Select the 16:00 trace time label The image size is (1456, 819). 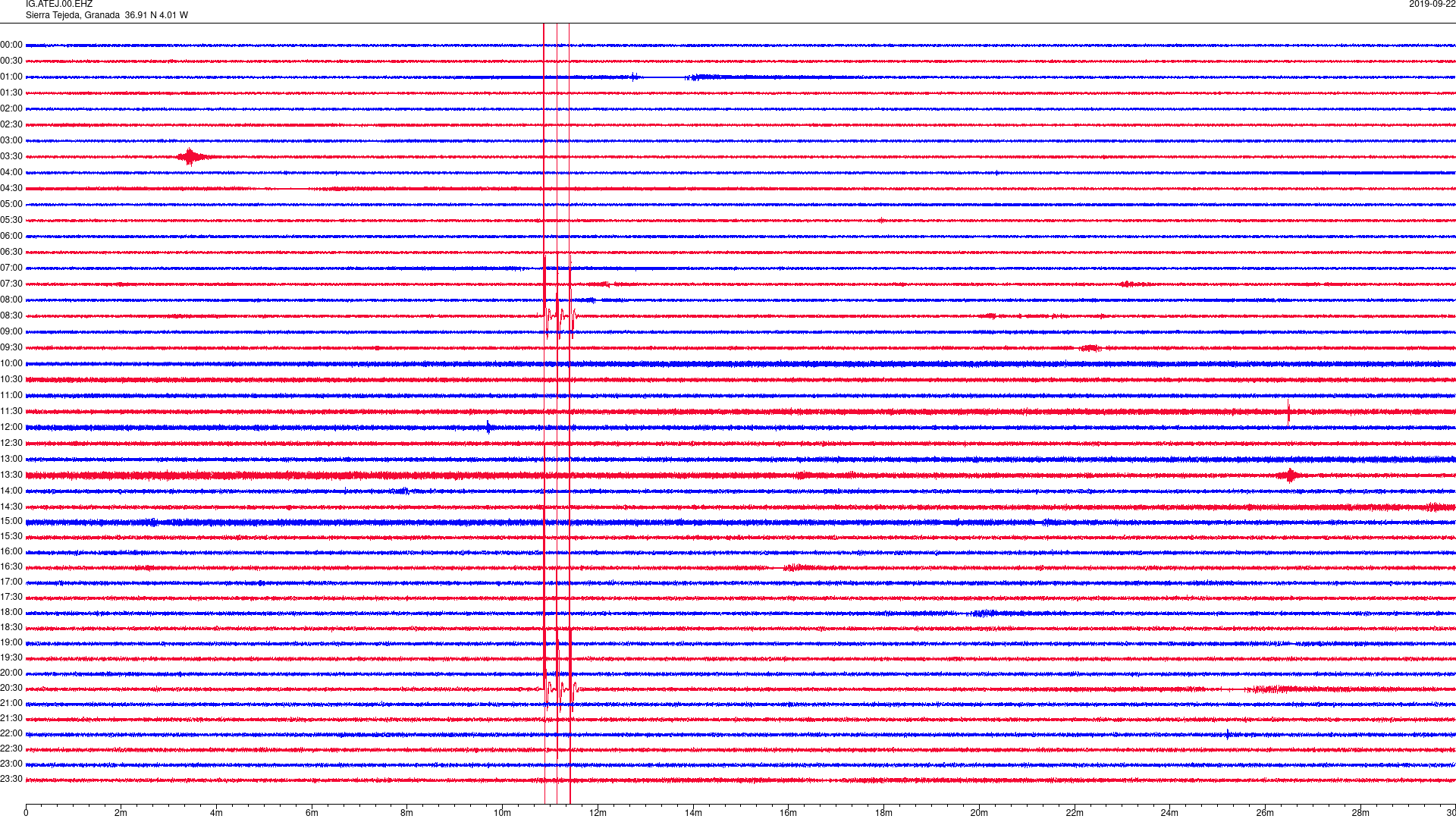(11, 551)
